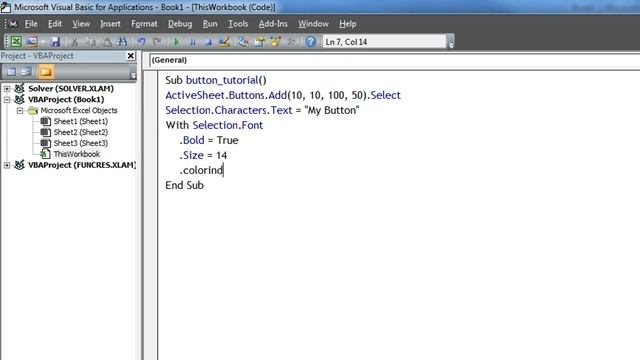
Task: Open the Tools menu
Action: [x=238, y=24]
